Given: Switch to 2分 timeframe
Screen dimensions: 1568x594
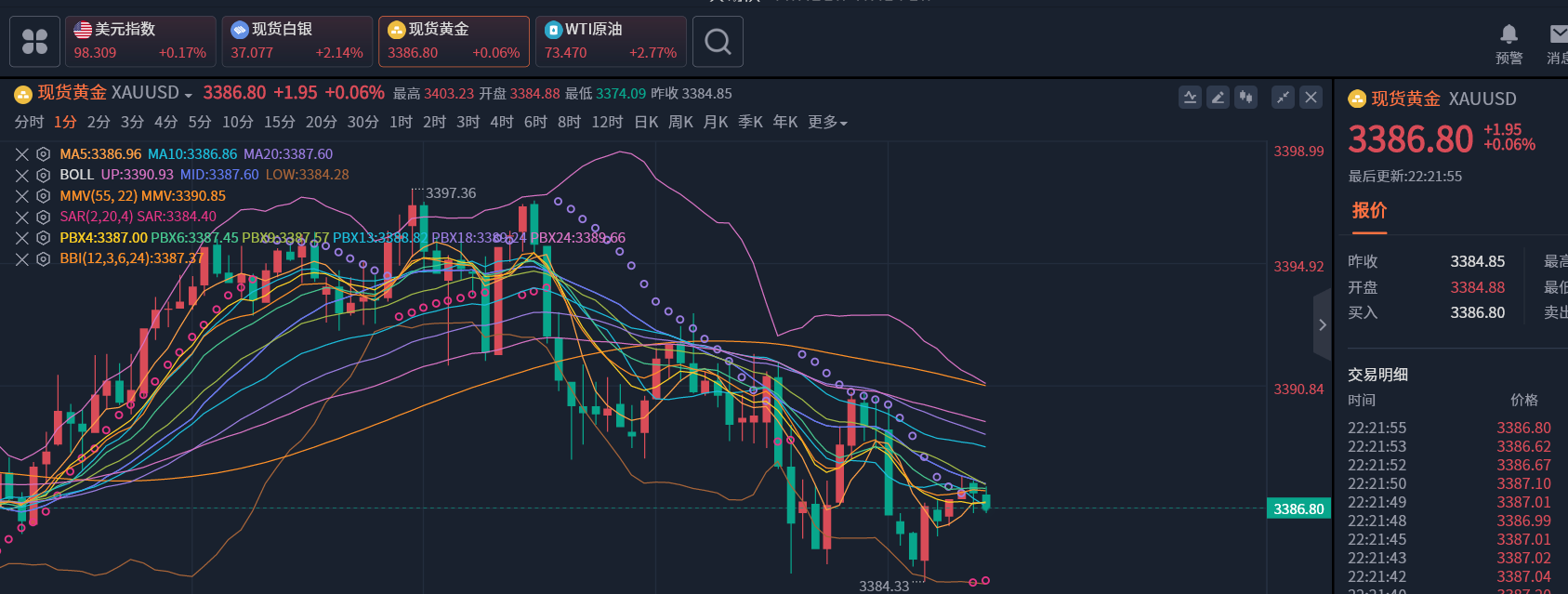Looking at the screenshot, I should pos(99,122).
